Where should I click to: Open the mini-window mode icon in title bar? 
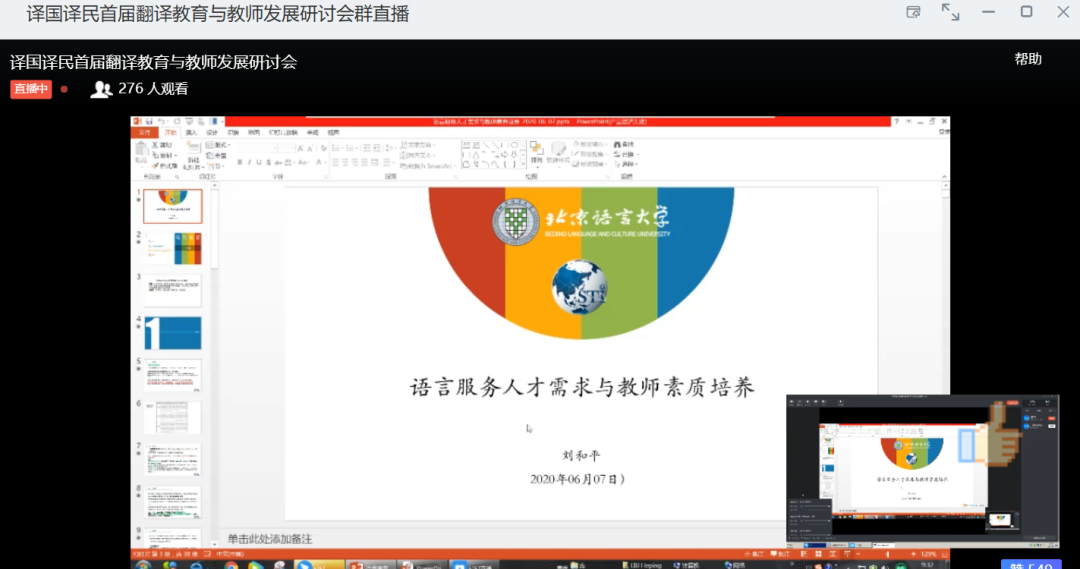913,12
